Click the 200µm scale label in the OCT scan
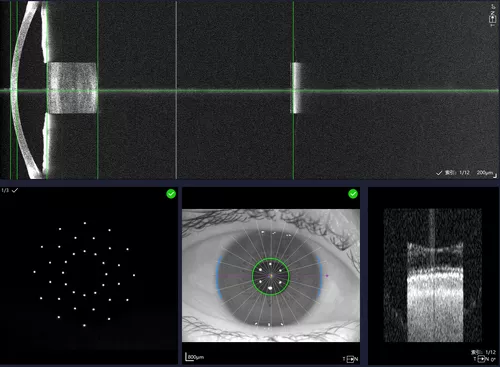 point(484,173)
